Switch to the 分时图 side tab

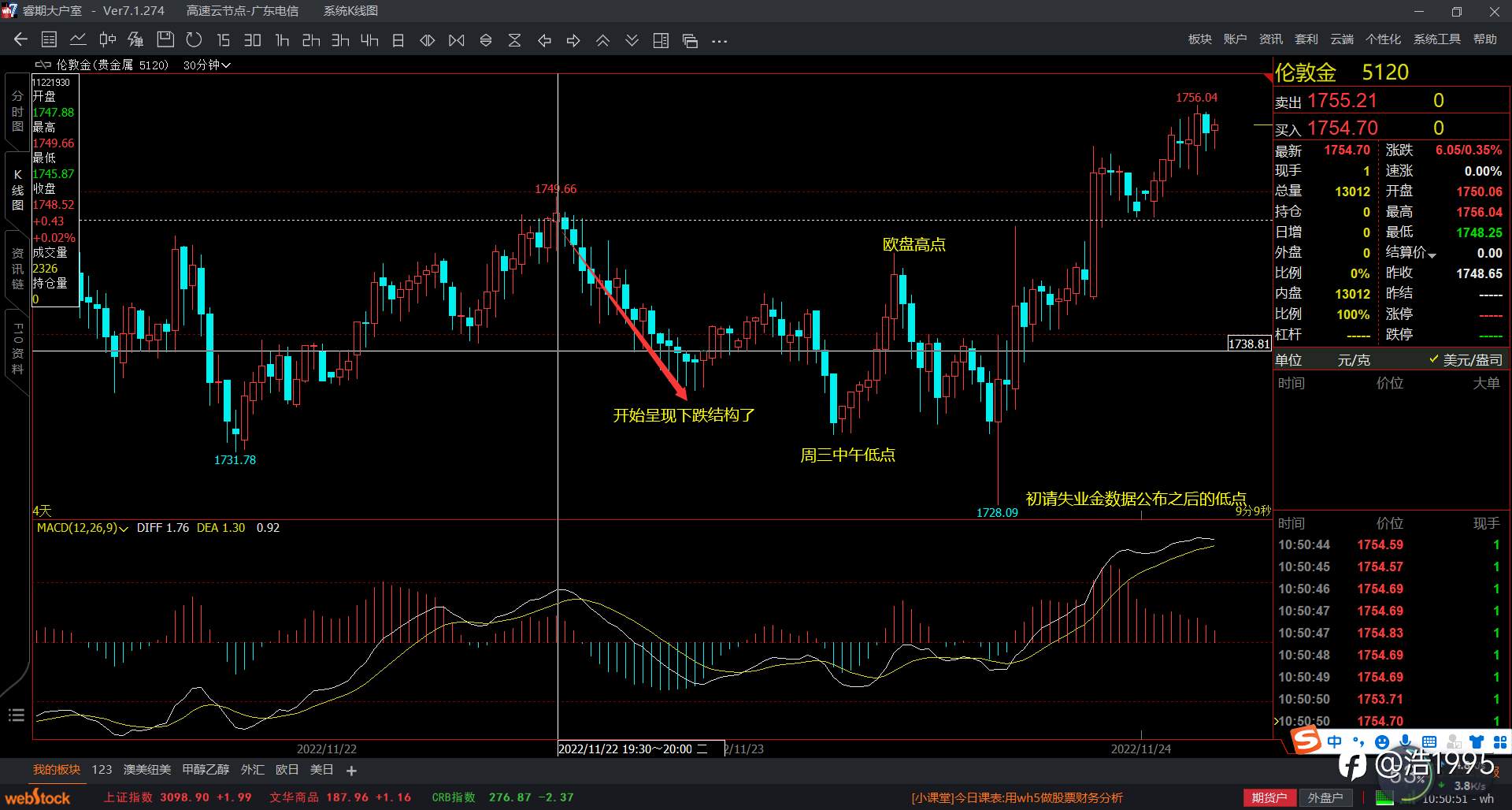click(17, 111)
